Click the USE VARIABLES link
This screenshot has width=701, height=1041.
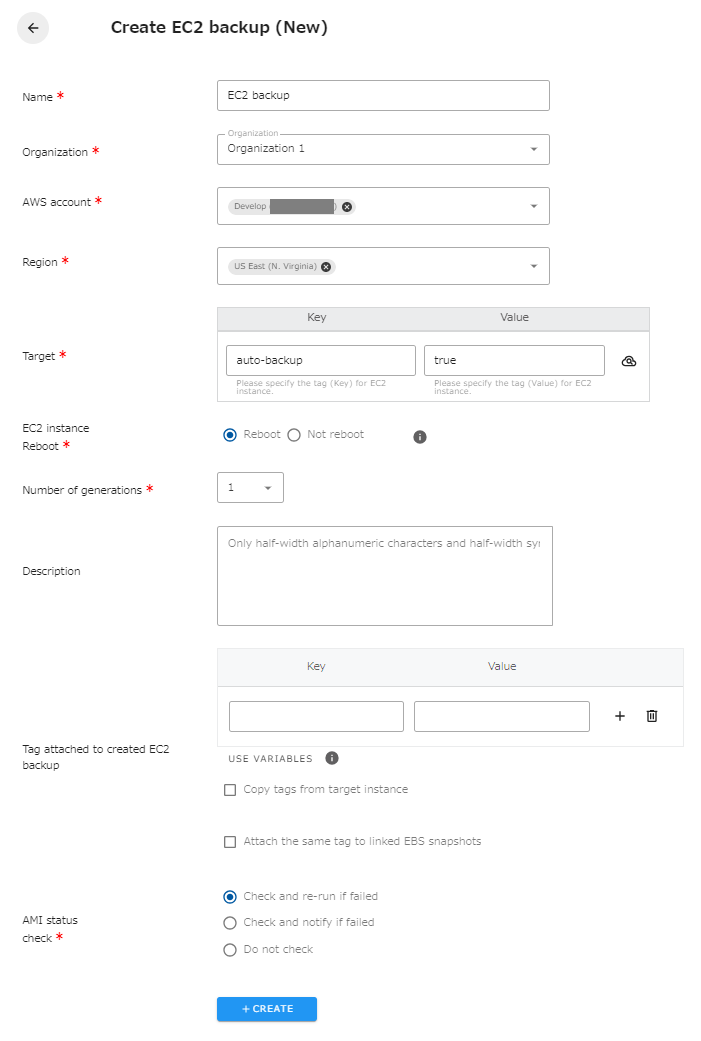pyautogui.click(x=270, y=758)
